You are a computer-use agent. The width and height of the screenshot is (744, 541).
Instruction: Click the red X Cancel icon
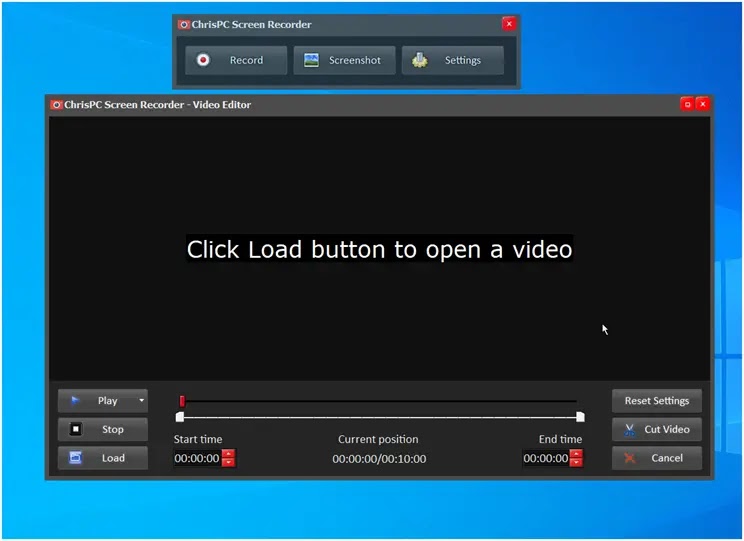[x=630, y=458]
